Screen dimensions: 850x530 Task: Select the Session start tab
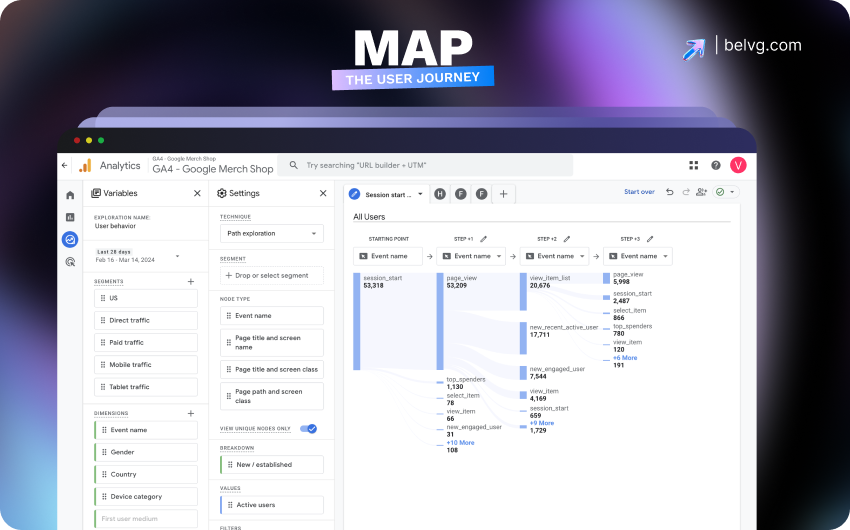pyautogui.click(x=387, y=194)
